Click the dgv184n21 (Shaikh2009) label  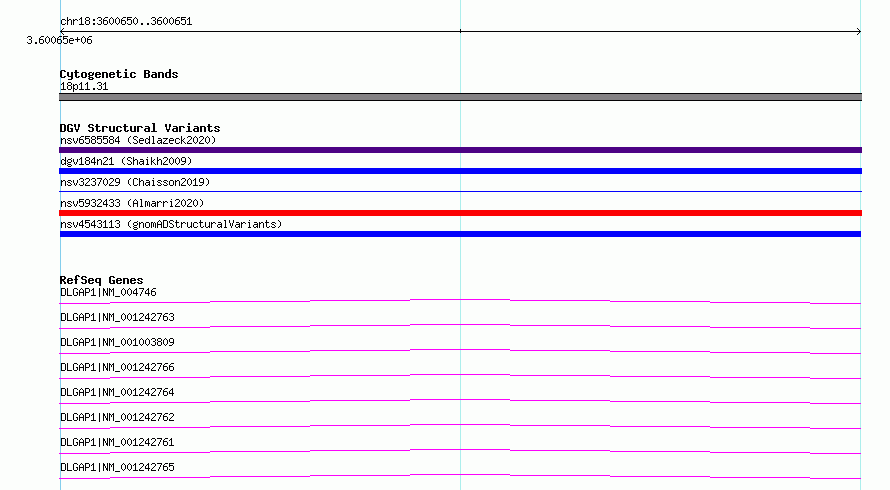(x=126, y=161)
